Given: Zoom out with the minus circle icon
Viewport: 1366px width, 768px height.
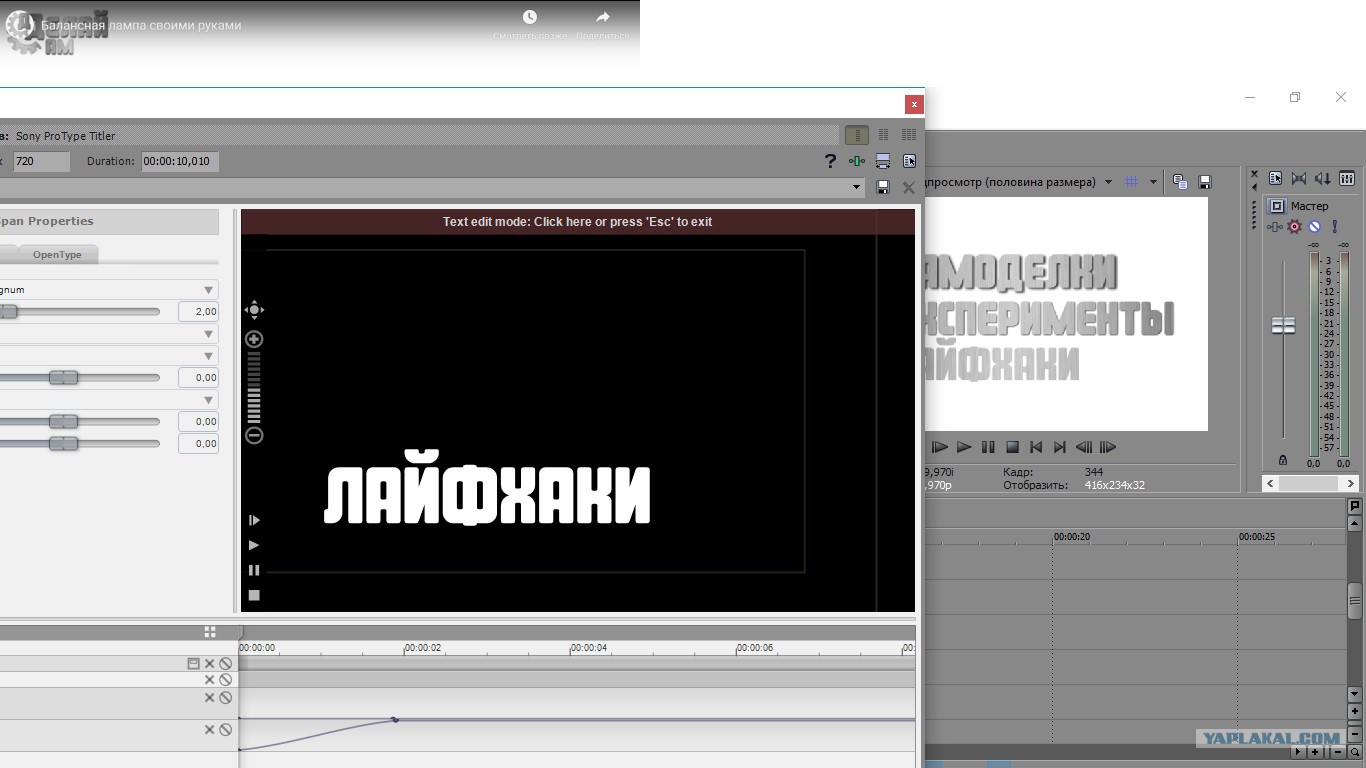Looking at the screenshot, I should click(x=254, y=435).
